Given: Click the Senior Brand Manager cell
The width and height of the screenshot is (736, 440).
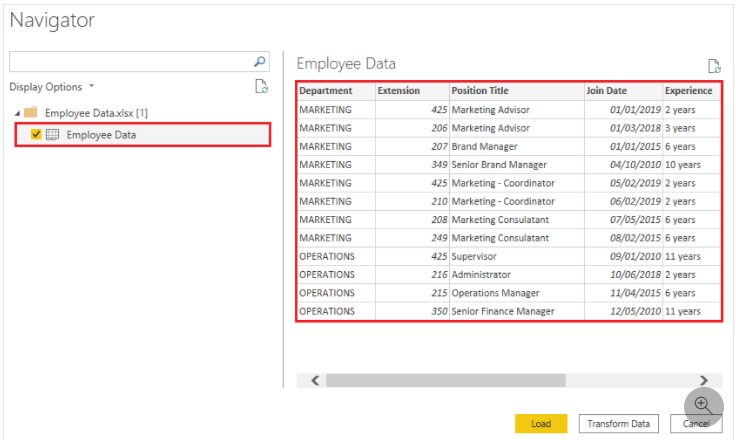Looking at the screenshot, I should point(517,165).
